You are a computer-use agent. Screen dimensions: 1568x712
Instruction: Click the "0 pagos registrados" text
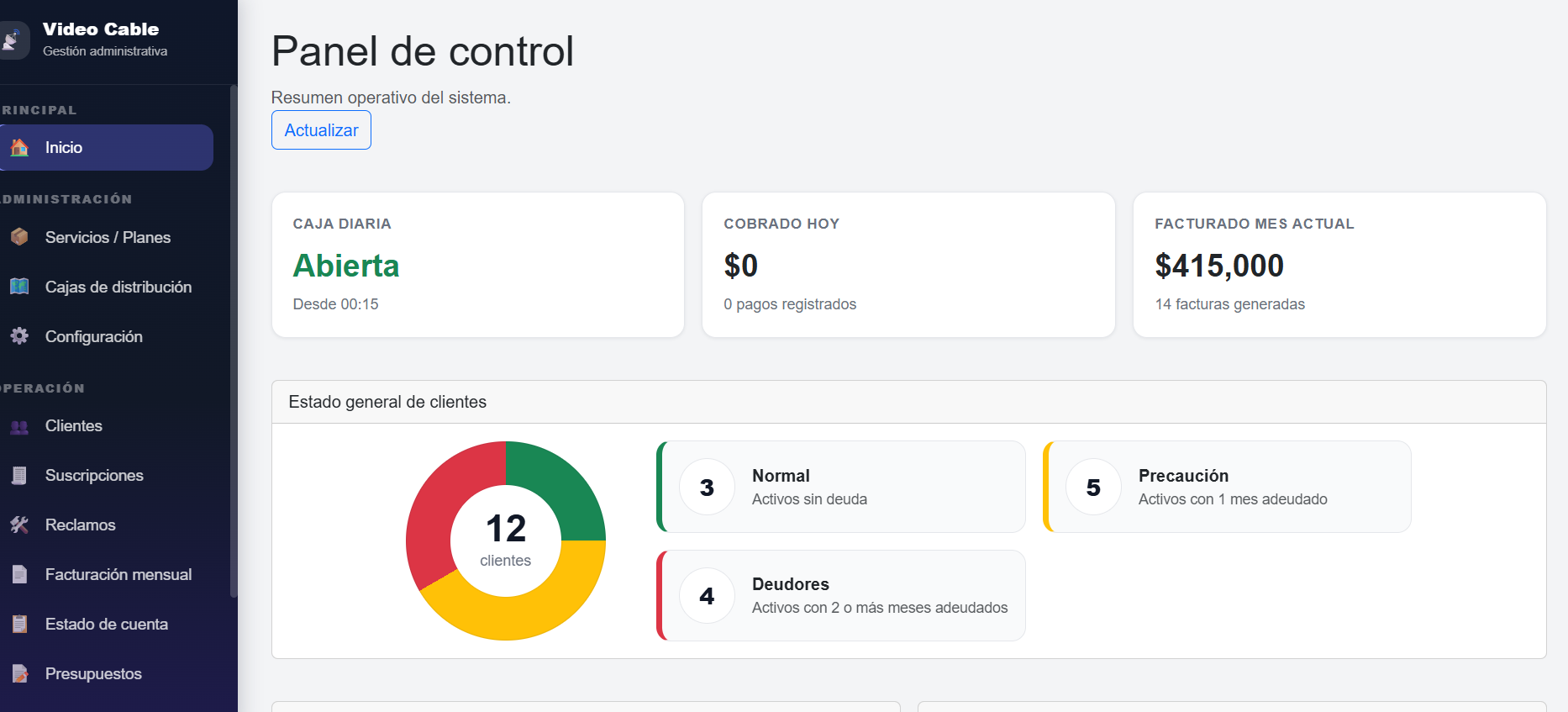[x=790, y=304]
